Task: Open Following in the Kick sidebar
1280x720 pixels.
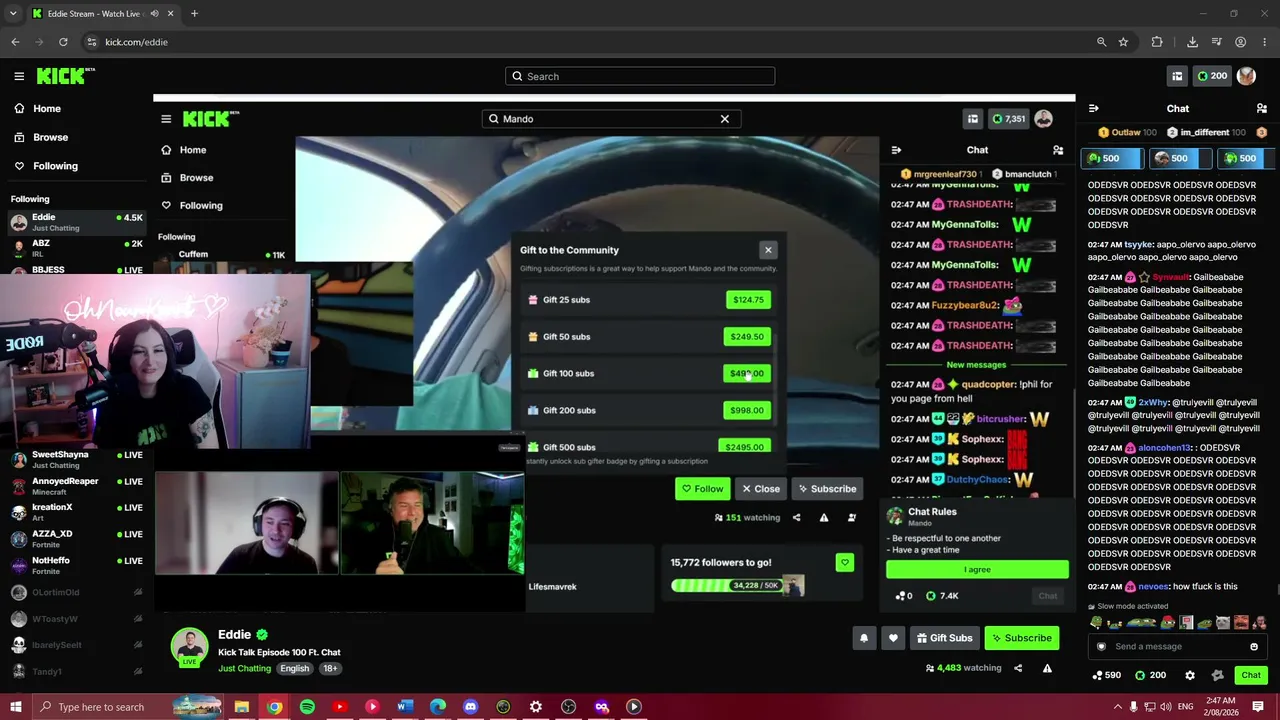Action: (45, 166)
